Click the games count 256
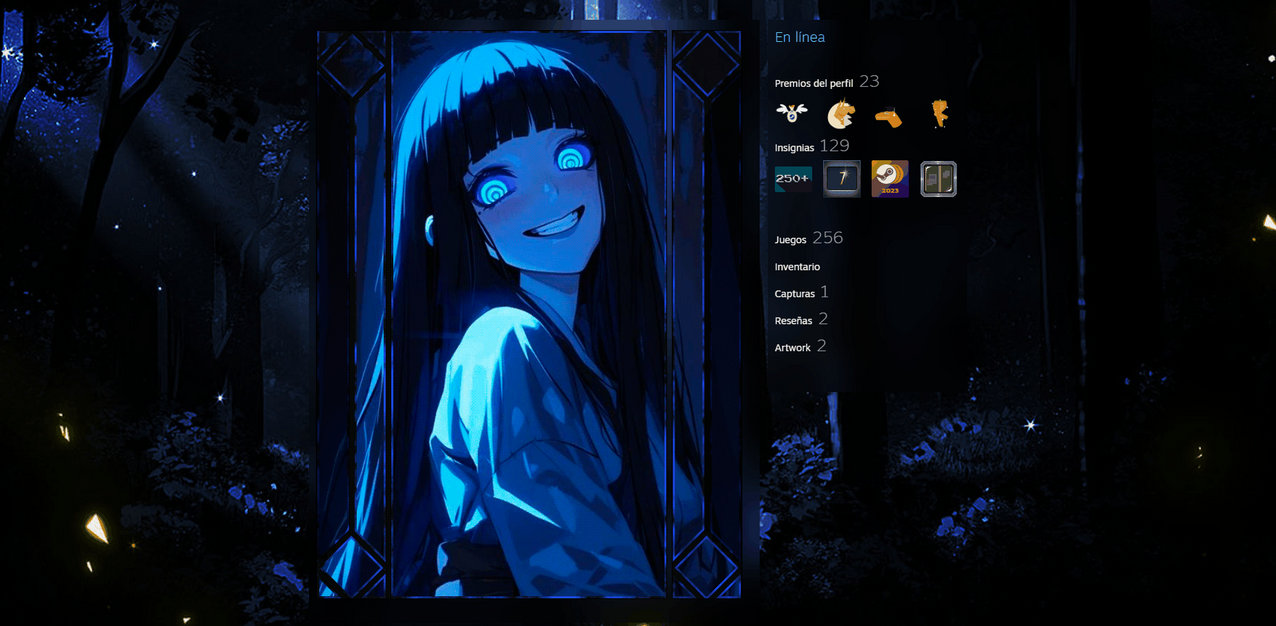The width and height of the screenshot is (1276, 626). tap(828, 238)
